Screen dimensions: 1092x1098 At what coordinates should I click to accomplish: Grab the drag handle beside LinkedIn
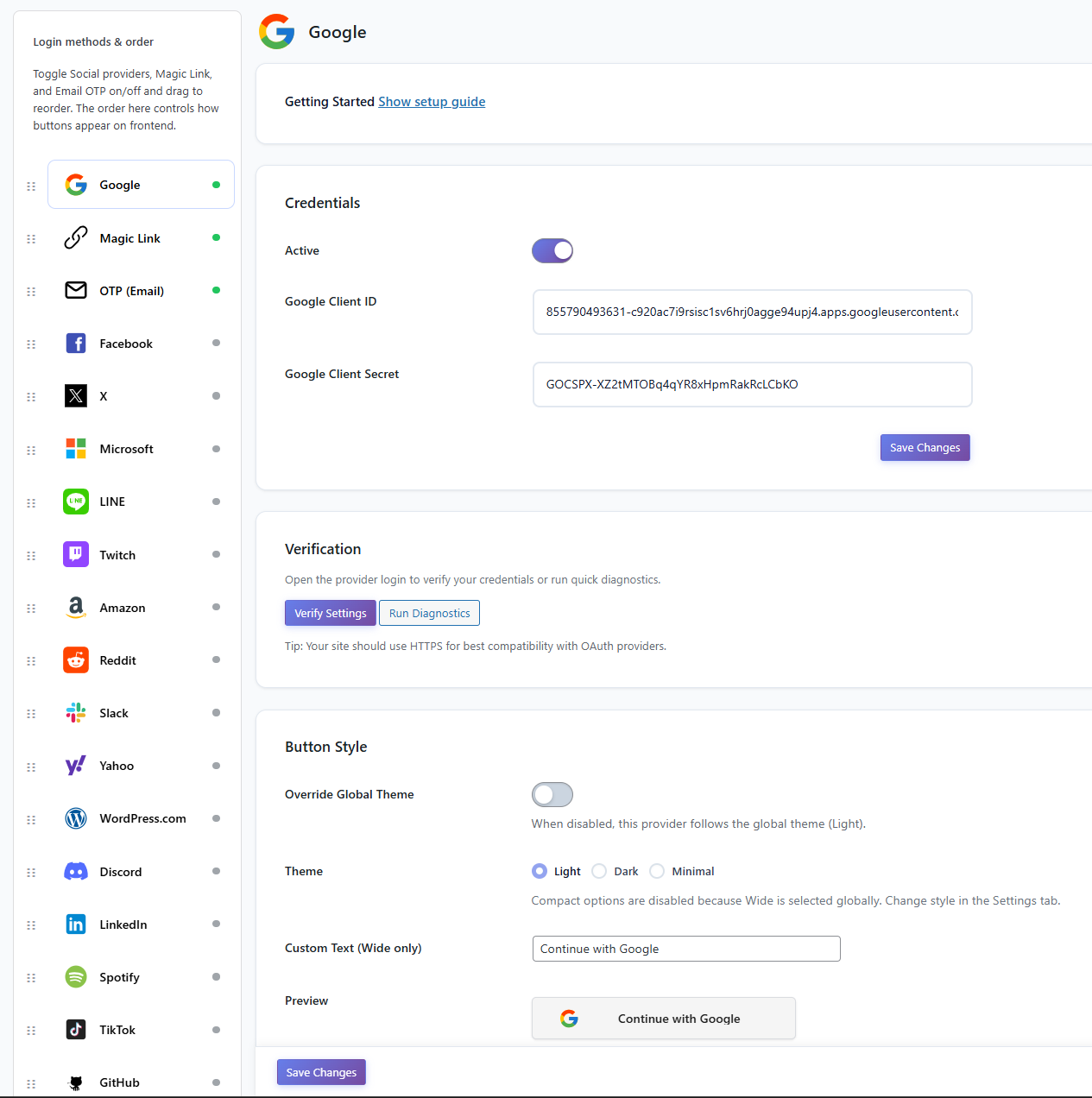[31, 925]
